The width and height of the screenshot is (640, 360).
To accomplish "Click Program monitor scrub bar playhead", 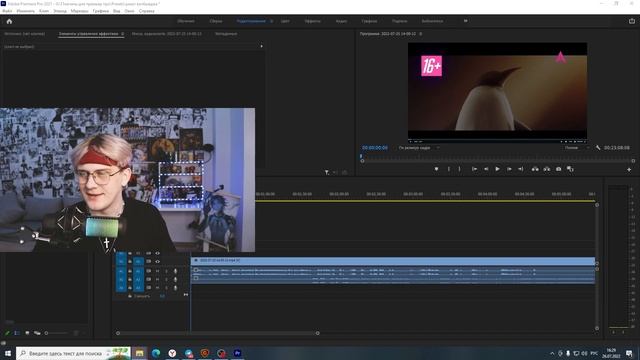I will click(x=361, y=156).
